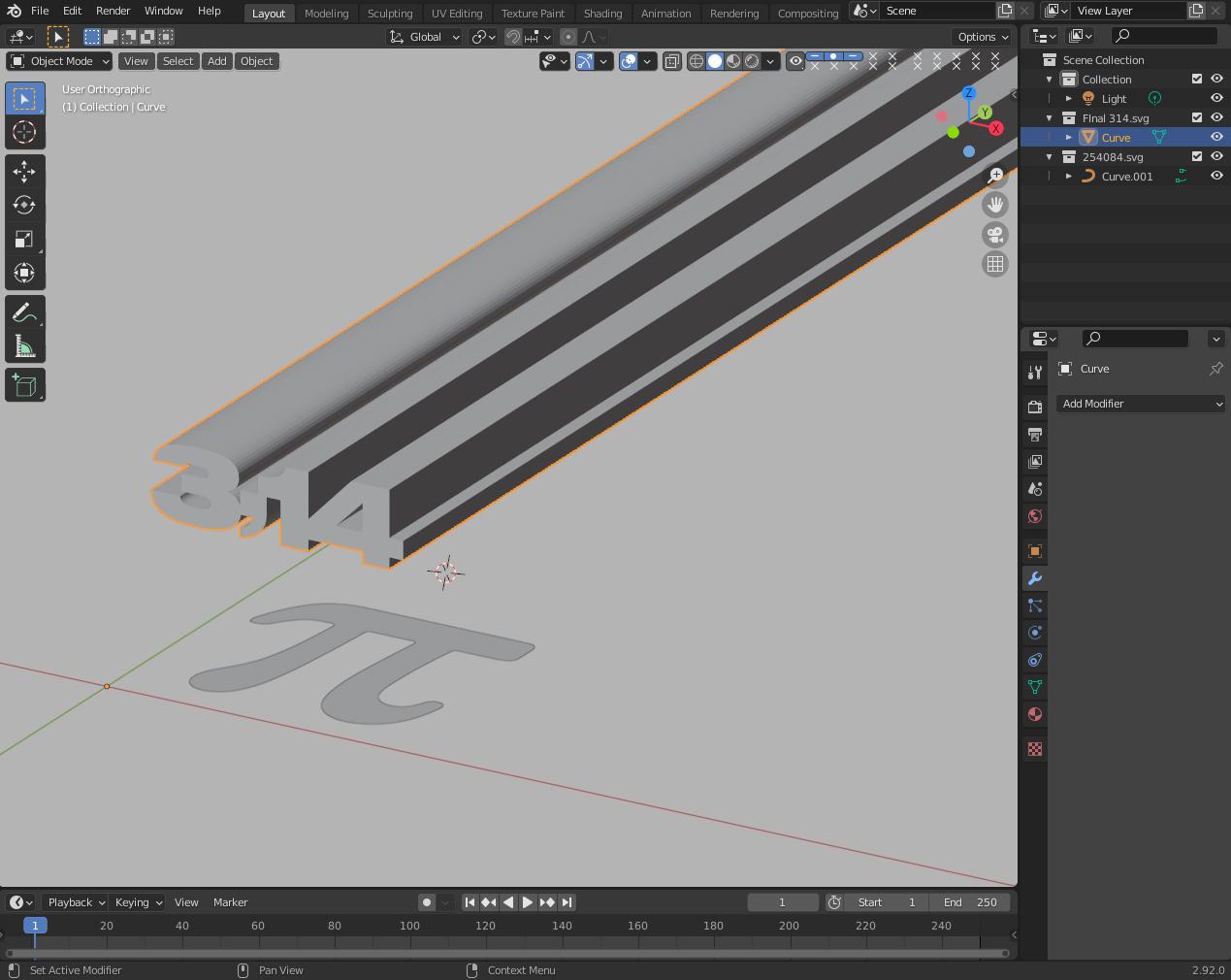Open Render properties tab
This screenshot has width=1231, height=980.
[1035, 407]
